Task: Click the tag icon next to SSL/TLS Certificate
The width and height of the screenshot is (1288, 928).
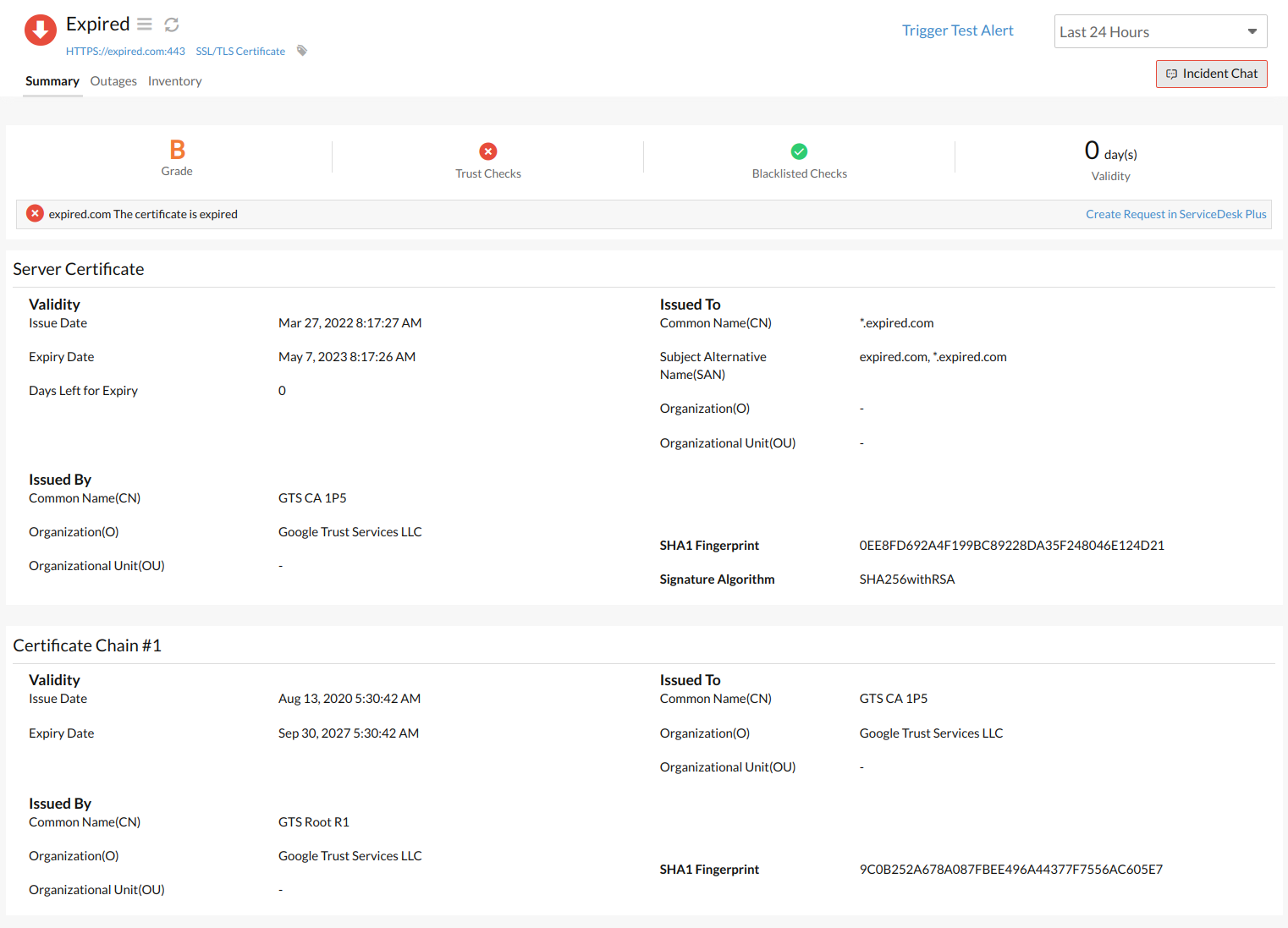Action: pos(302,51)
